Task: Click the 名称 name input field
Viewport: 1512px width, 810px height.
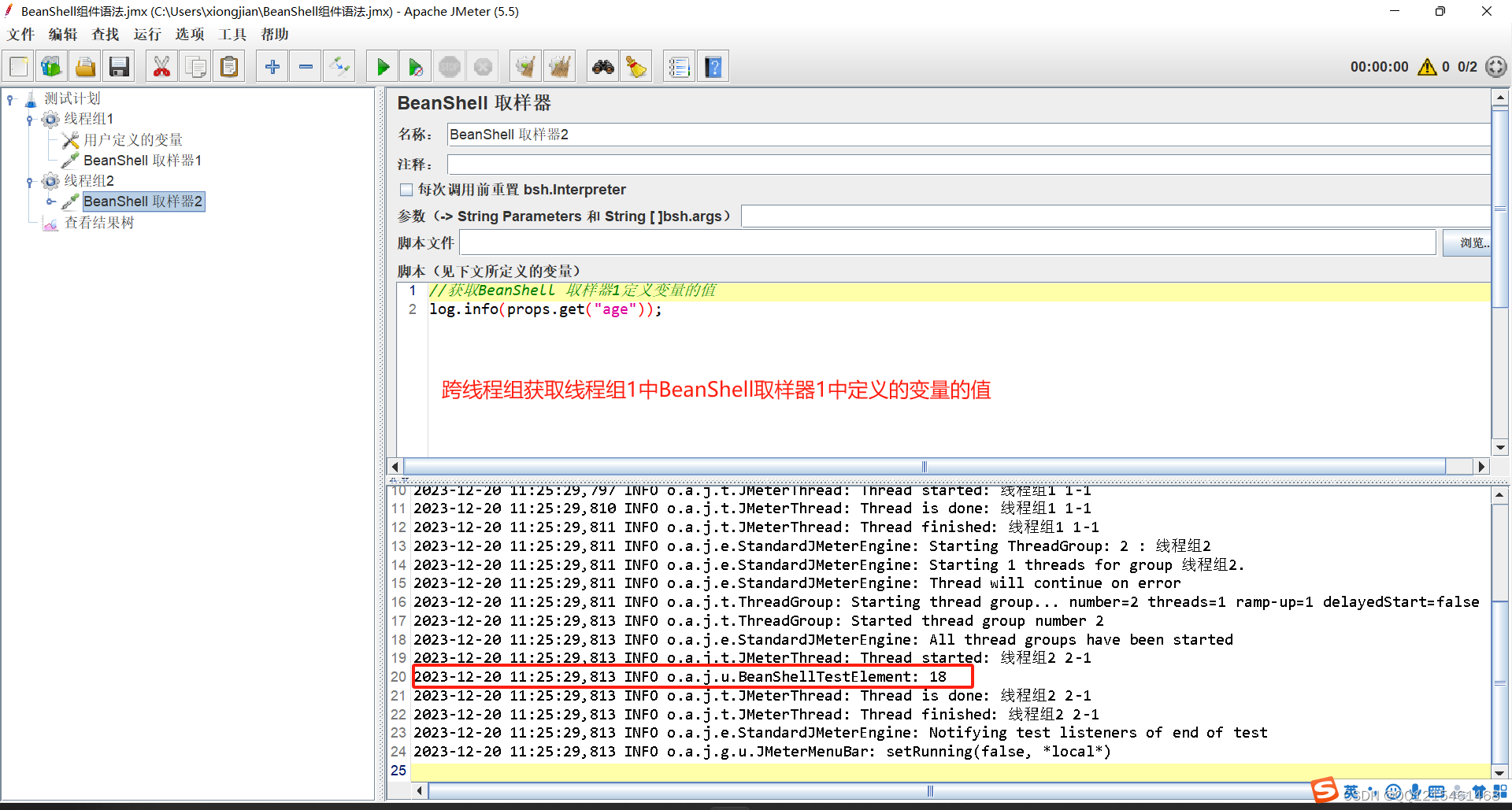Action: 968,135
